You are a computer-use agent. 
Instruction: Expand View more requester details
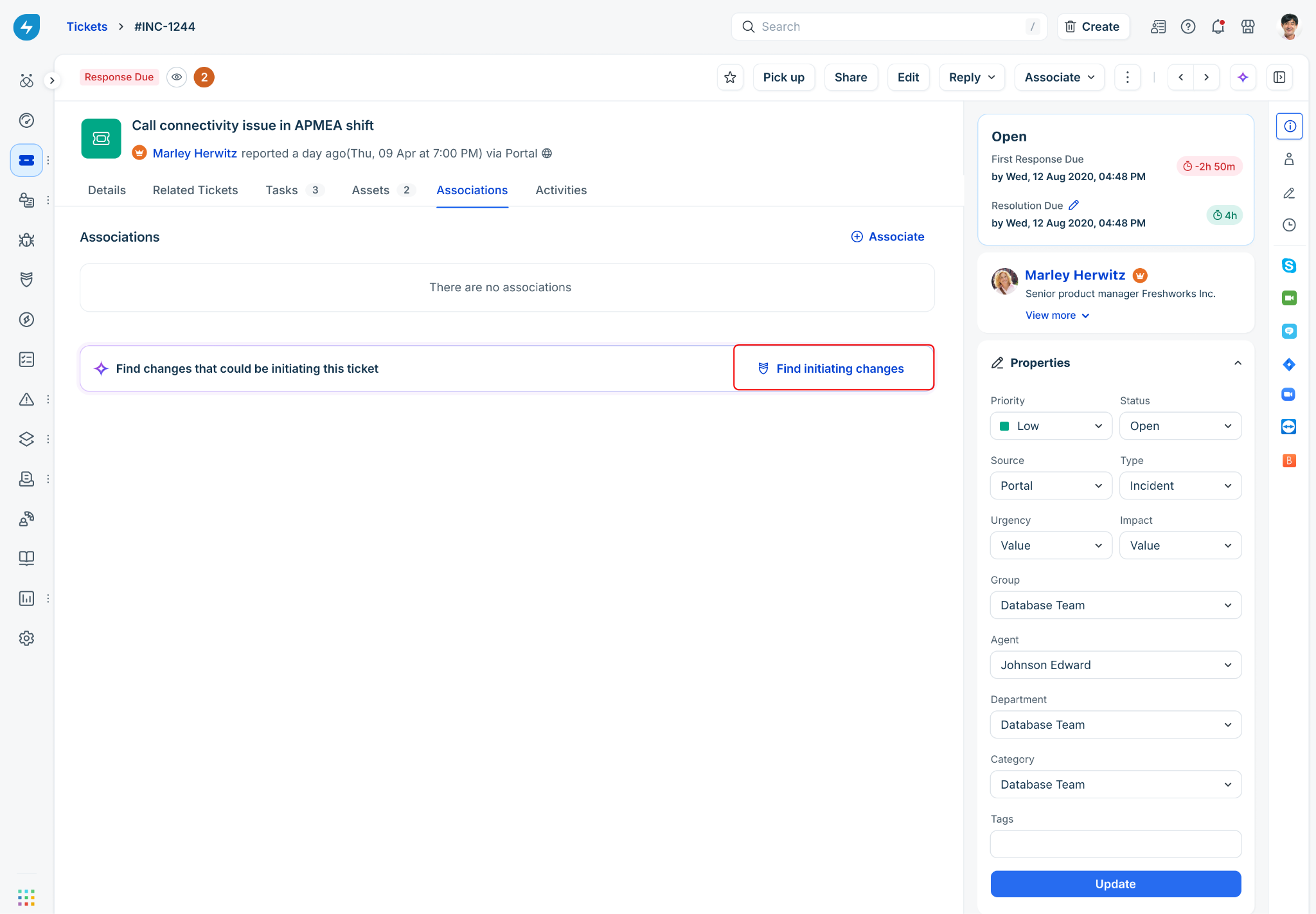[1057, 316]
